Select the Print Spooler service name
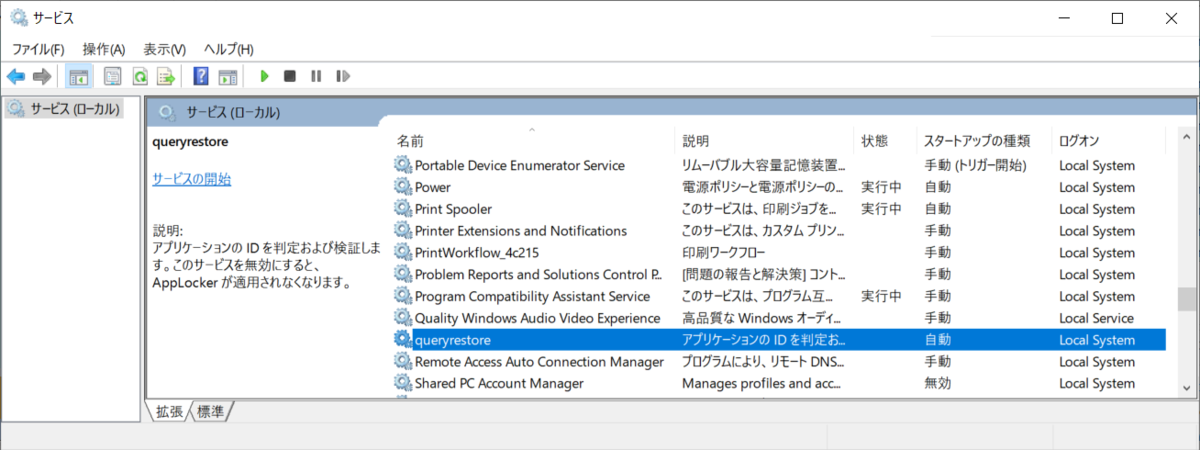 click(453, 209)
